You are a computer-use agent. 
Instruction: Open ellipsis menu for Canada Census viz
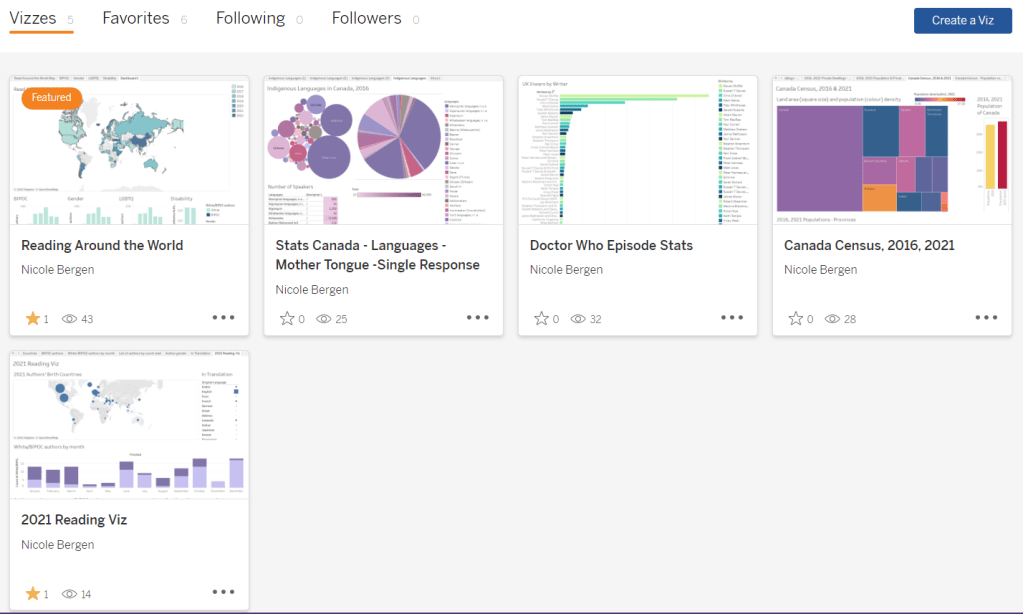click(986, 318)
